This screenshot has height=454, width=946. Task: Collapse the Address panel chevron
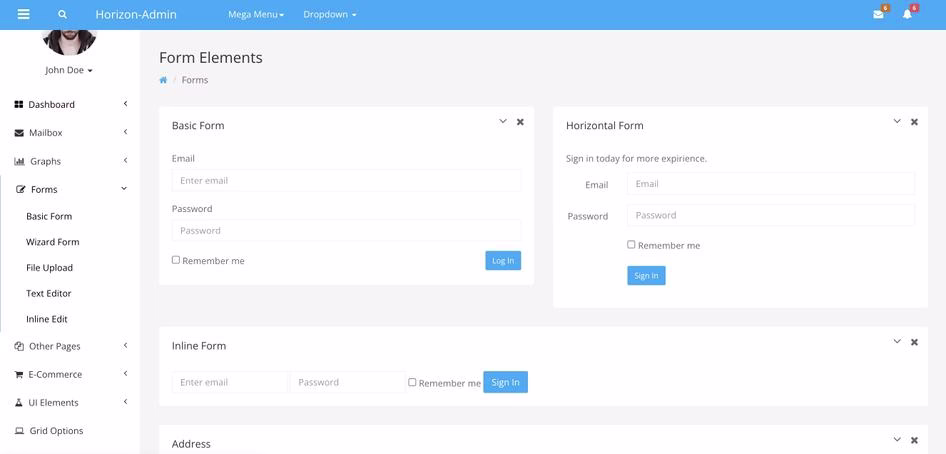897,440
